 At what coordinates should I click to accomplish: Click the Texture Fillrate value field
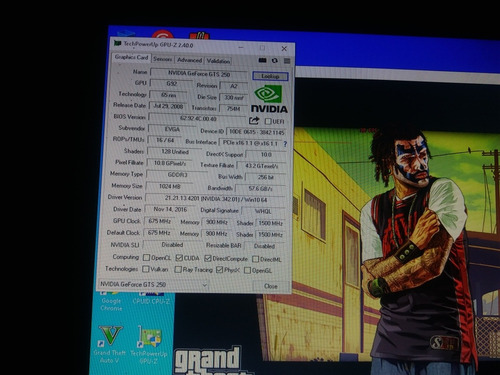(262, 166)
